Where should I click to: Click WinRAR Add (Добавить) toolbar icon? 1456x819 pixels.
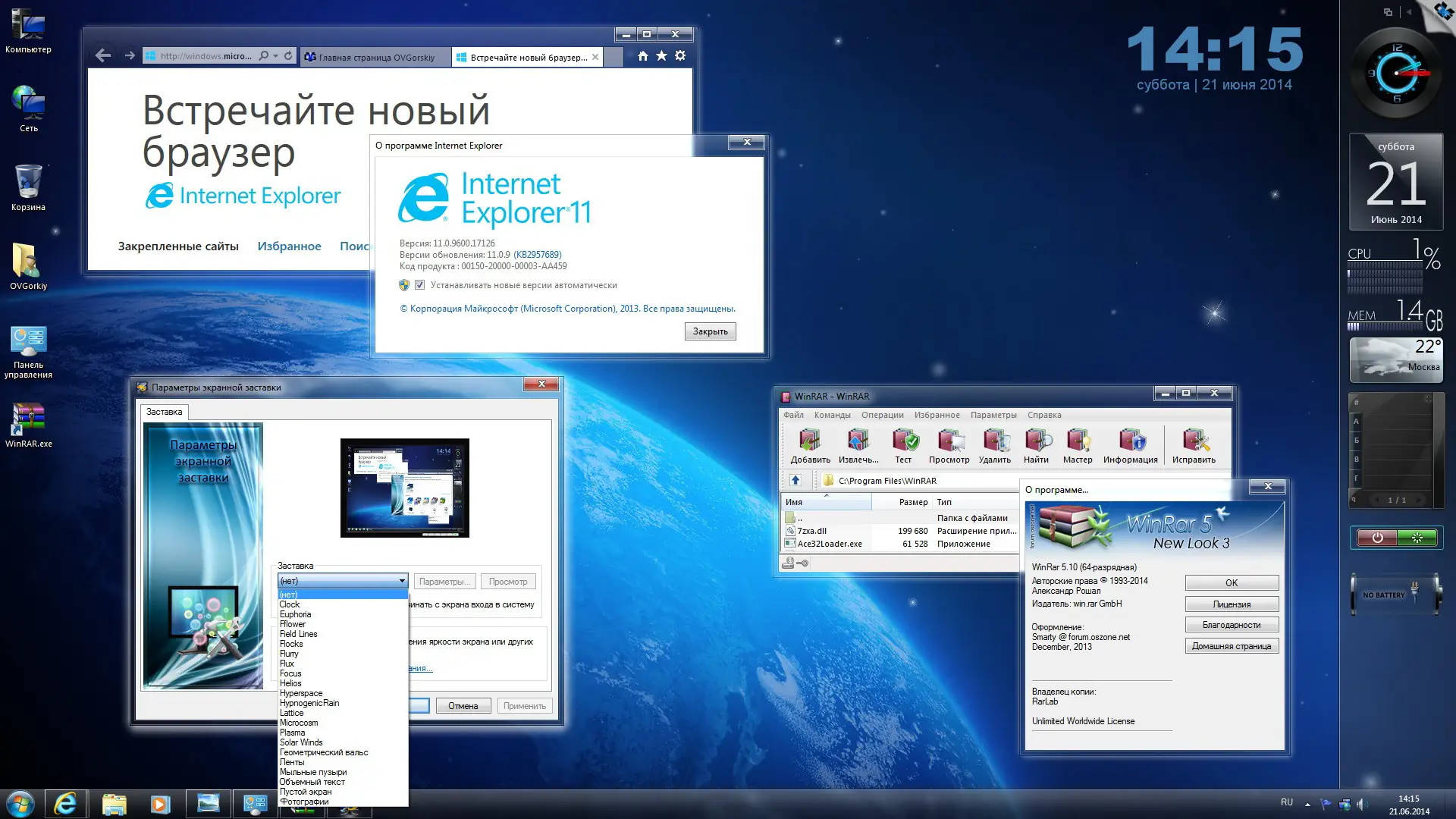[809, 442]
